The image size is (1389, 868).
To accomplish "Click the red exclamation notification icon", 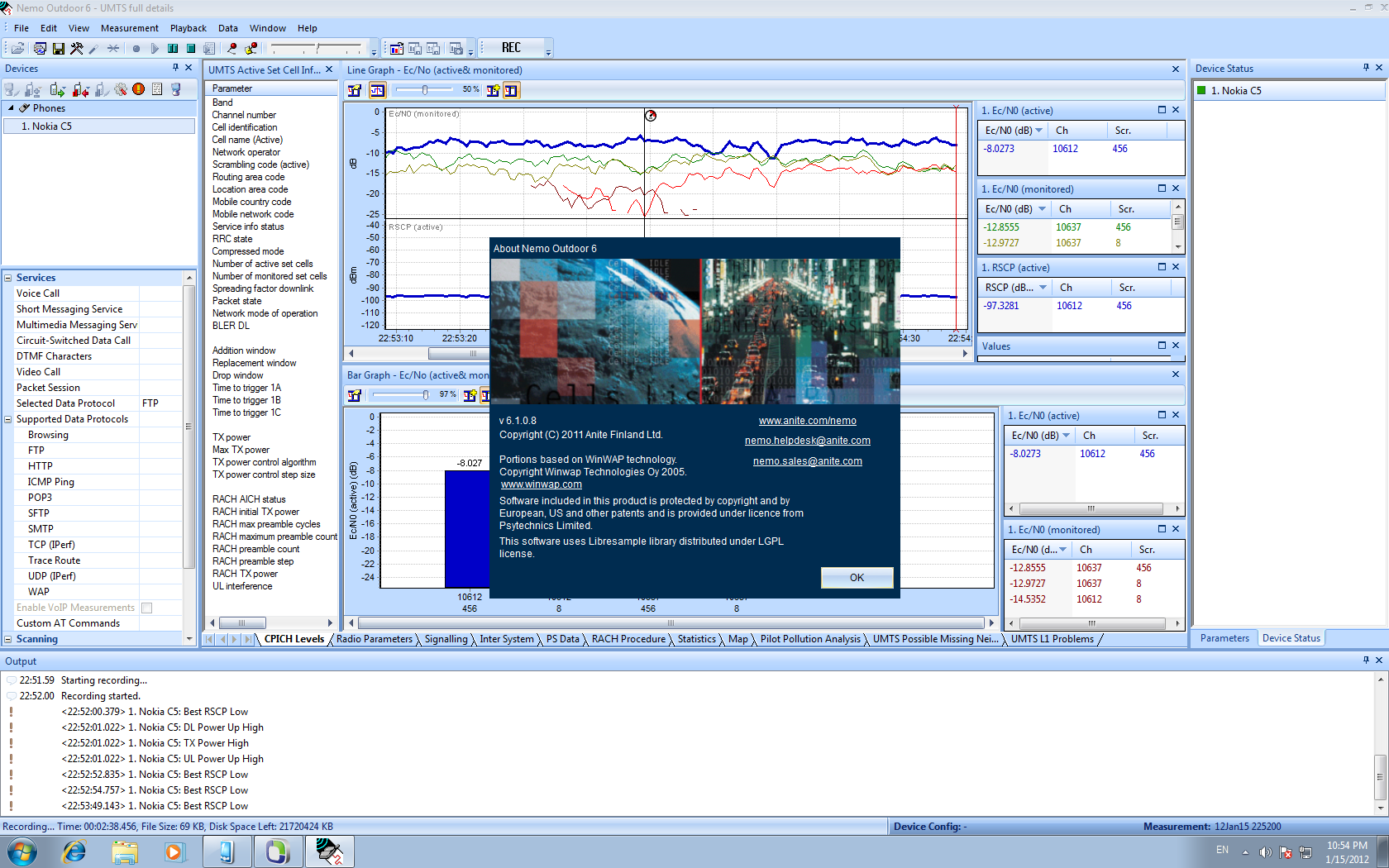I will (x=139, y=89).
